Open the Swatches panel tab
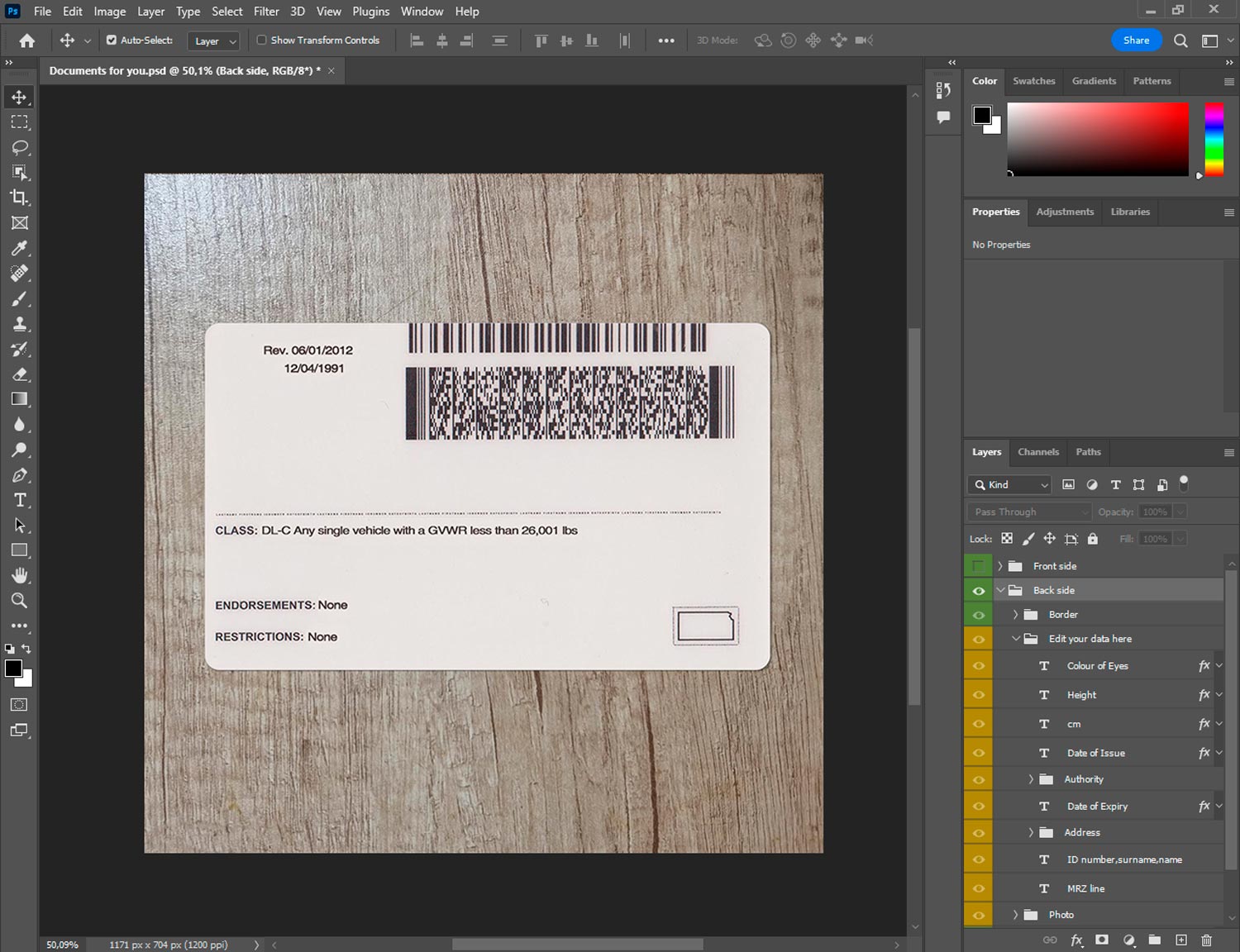Image resolution: width=1240 pixels, height=952 pixels. click(x=1033, y=81)
